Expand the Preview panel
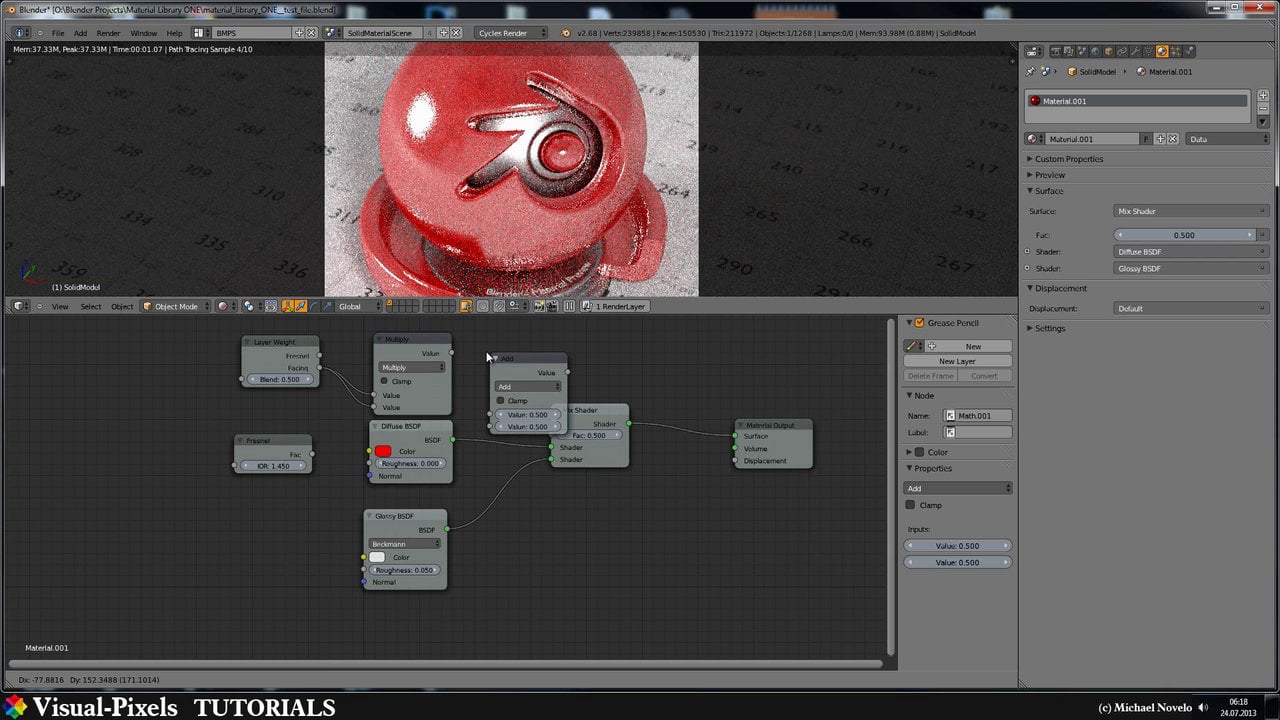This screenshot has height=720, width=1280. coord(1050,175)
